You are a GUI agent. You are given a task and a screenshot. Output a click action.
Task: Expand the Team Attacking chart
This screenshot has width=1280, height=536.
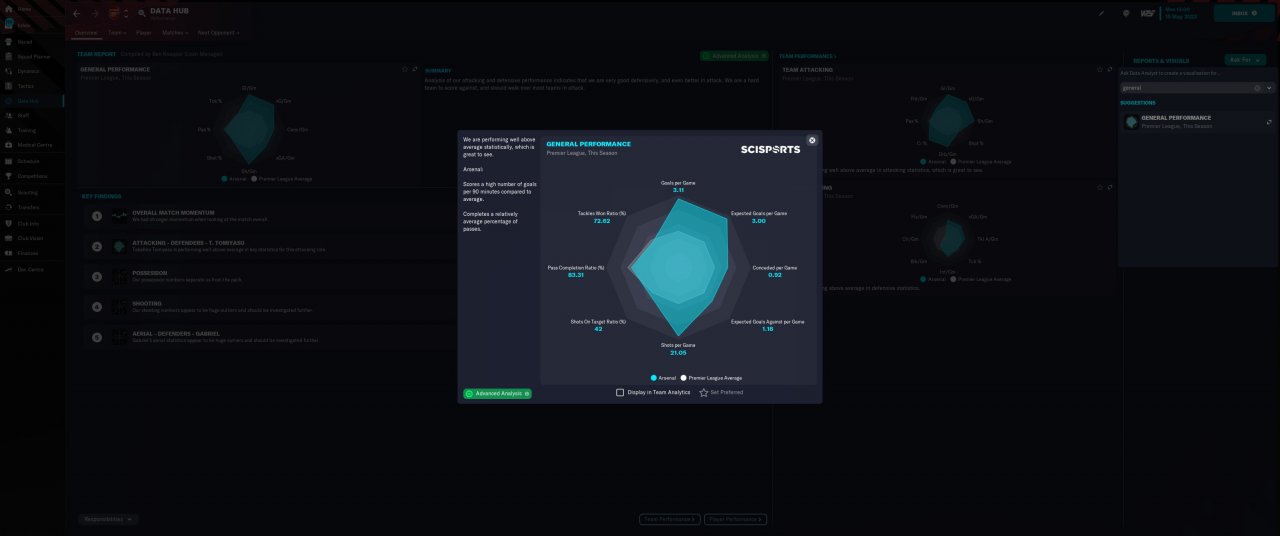(x=1110, y=70)
